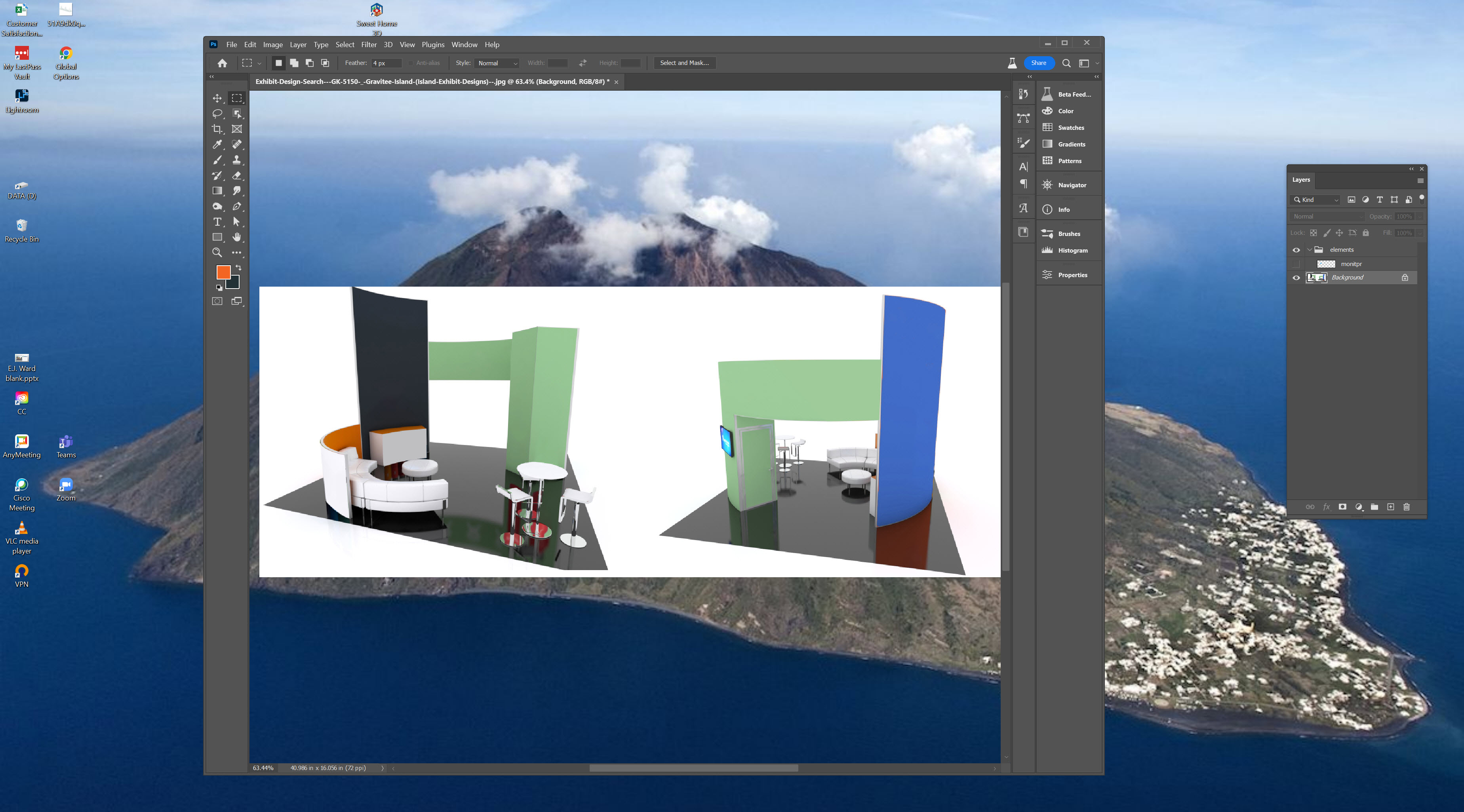
Task: Select the Brush tool
Action: [217, 160]
